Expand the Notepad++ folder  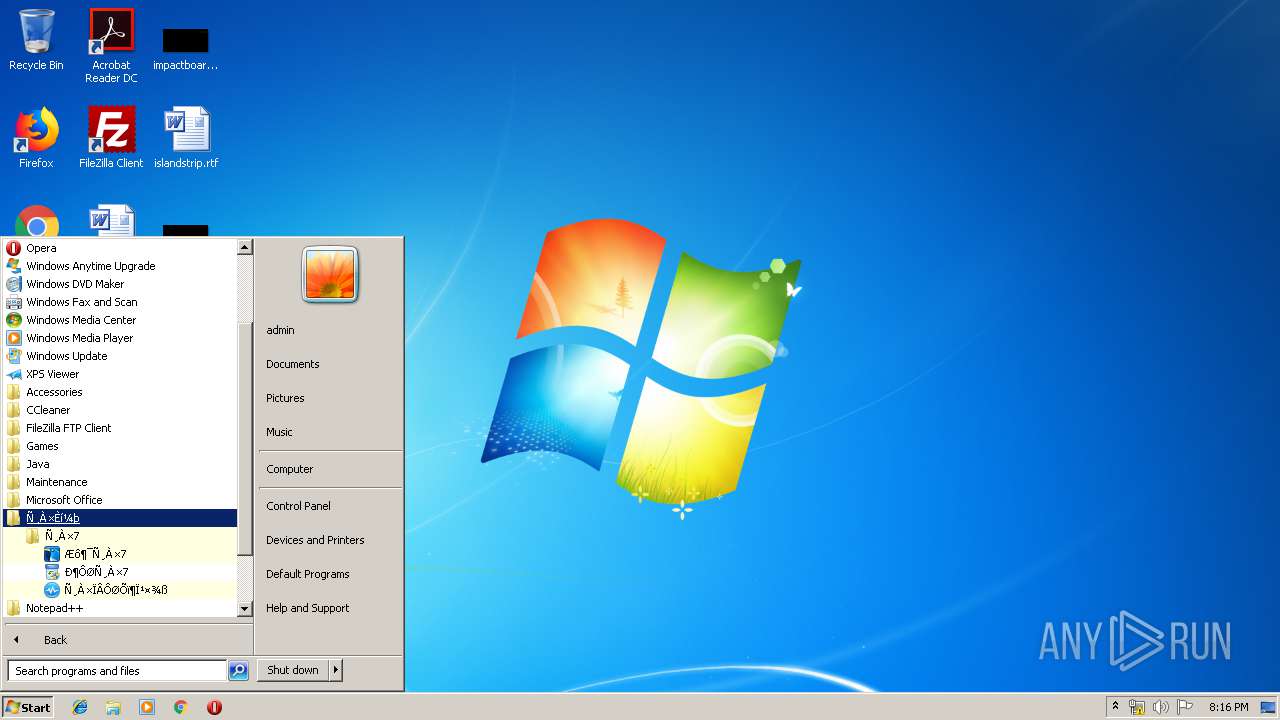click(120, 608)
